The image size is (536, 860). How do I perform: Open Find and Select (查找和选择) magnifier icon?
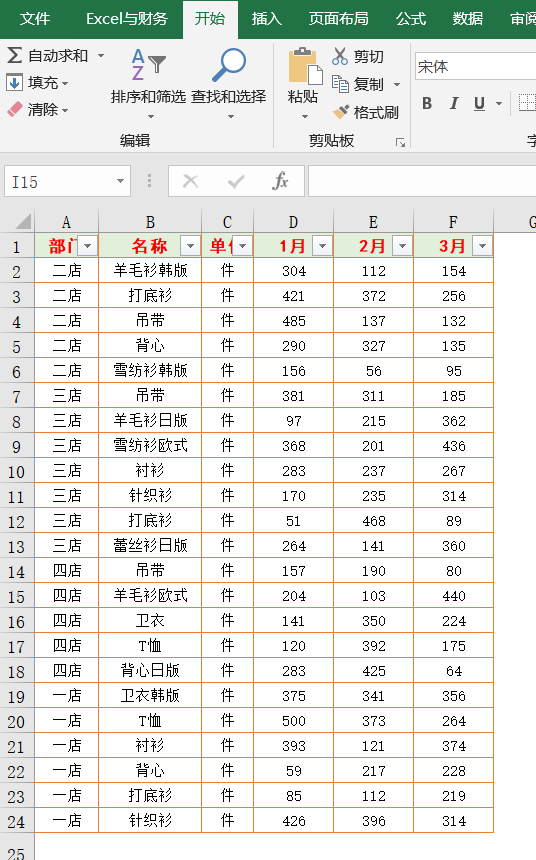coord(229,64)
